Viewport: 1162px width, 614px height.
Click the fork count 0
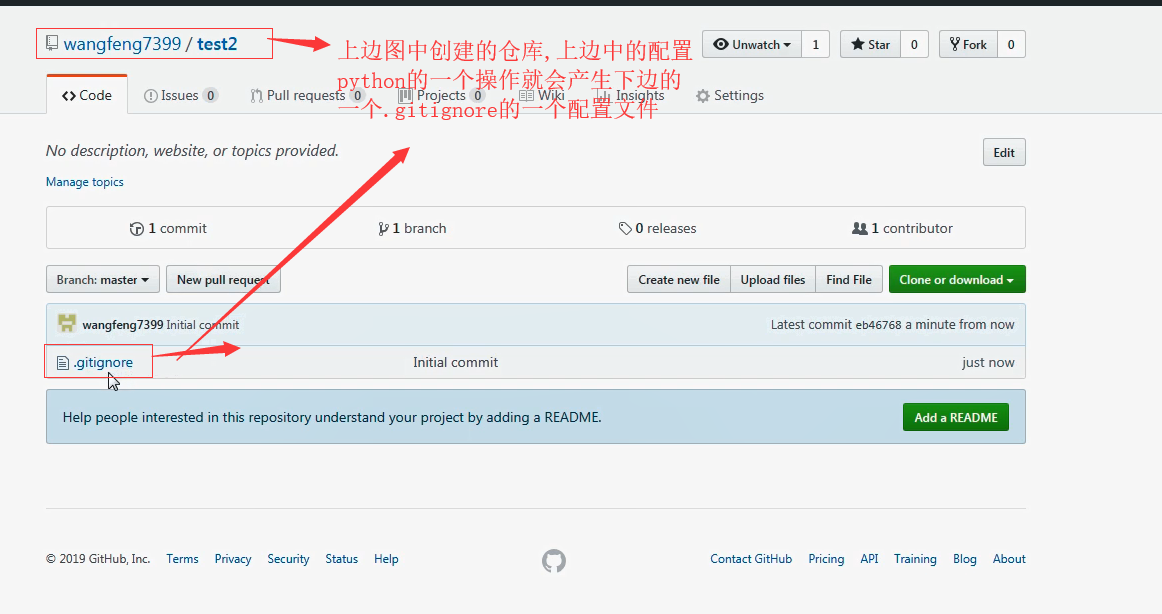tap(1011, 44)
